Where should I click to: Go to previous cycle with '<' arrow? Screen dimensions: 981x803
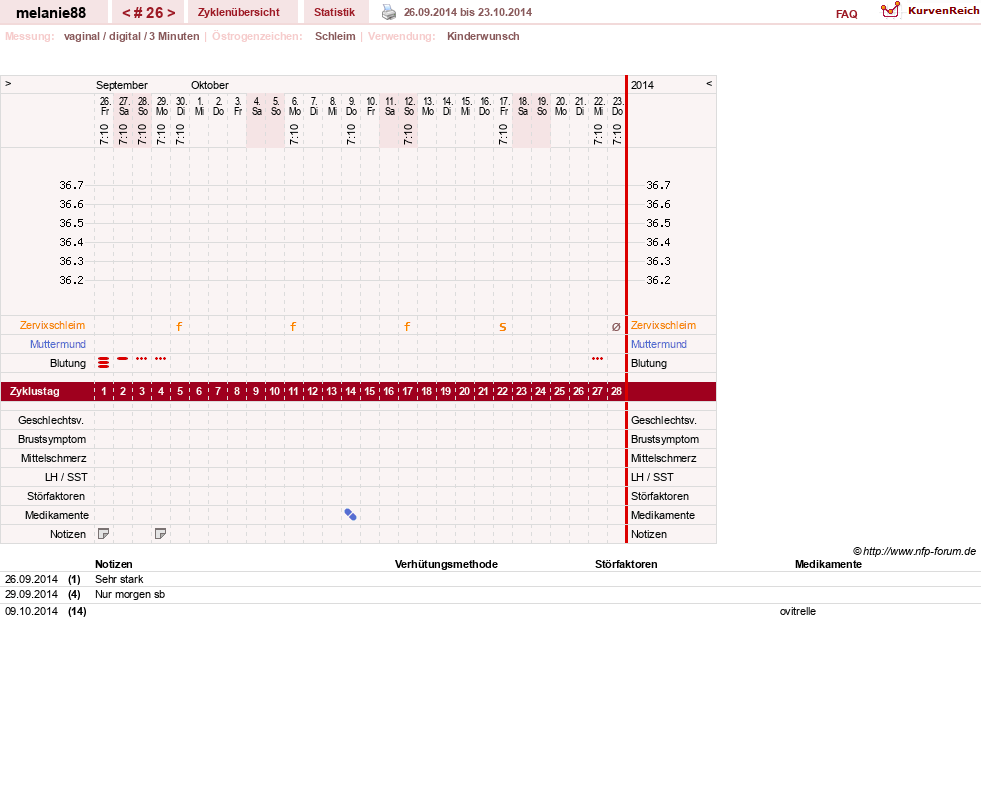126,13
